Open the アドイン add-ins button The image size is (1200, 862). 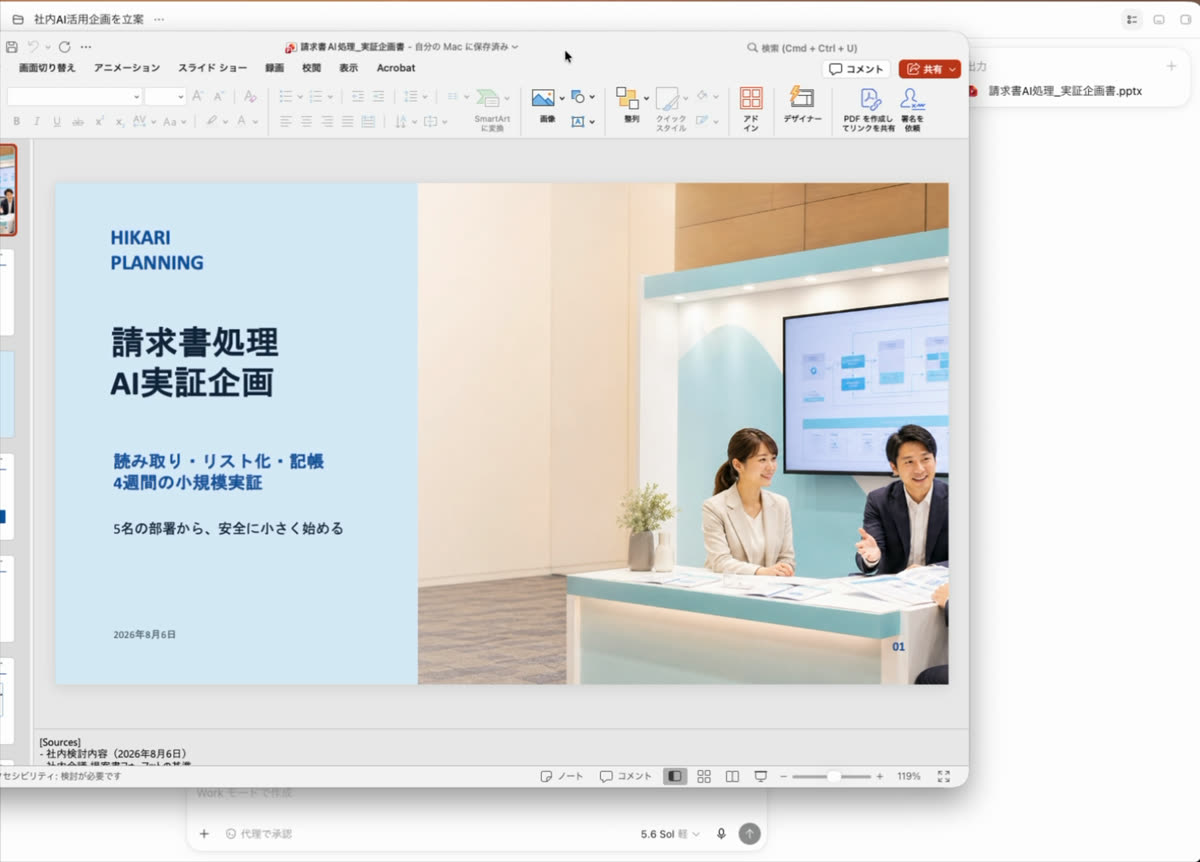[x=751, y=109]
